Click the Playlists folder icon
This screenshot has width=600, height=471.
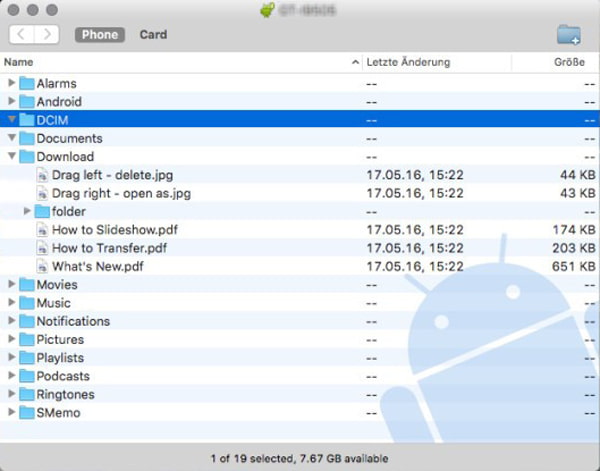[x=27, y=358]
